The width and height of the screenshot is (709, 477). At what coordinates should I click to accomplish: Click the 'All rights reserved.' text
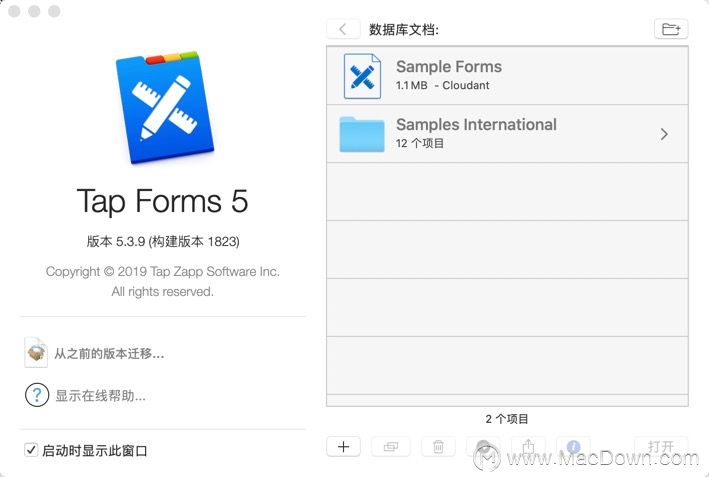pos(162,292)
